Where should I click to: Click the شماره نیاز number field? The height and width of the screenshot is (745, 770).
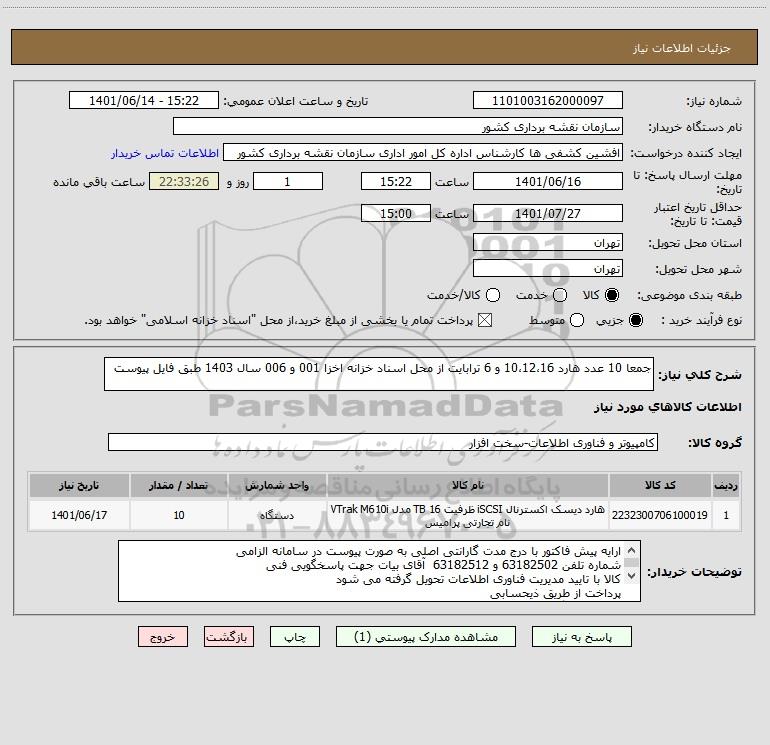pyautogui.click(x=548, y=100)
